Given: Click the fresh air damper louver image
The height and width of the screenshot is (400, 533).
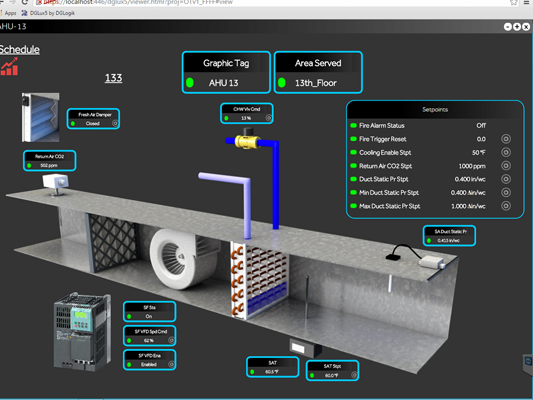Looking at the screenshot, I should 40,117.
